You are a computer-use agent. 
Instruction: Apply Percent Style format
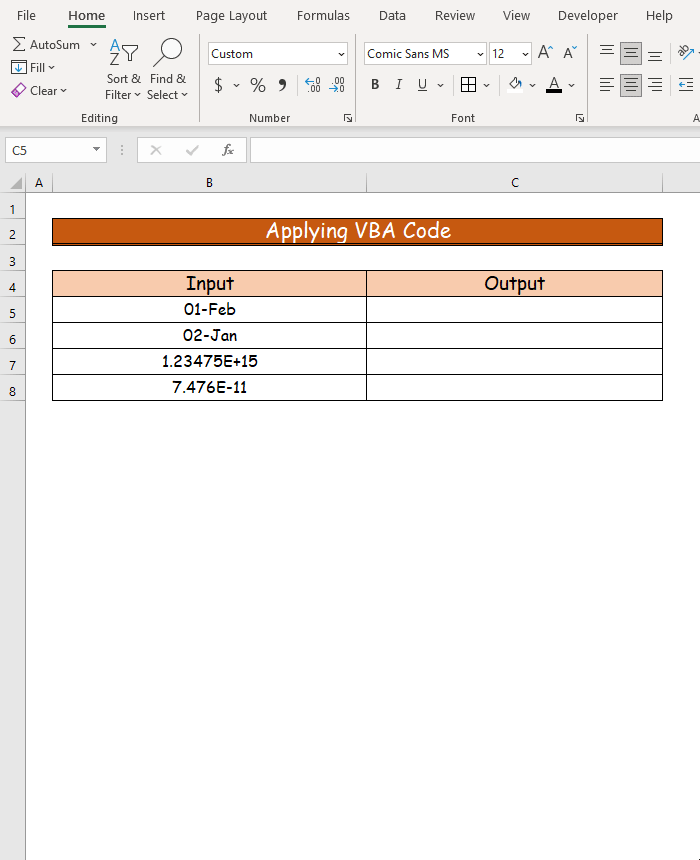coord(258,85)
